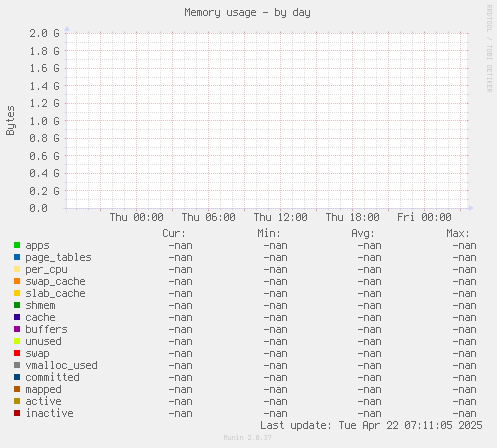Click the purple buffers legend swatch
Image resolution: width=497 pixels, height=448 pixels.
click(x=17, y=329)
